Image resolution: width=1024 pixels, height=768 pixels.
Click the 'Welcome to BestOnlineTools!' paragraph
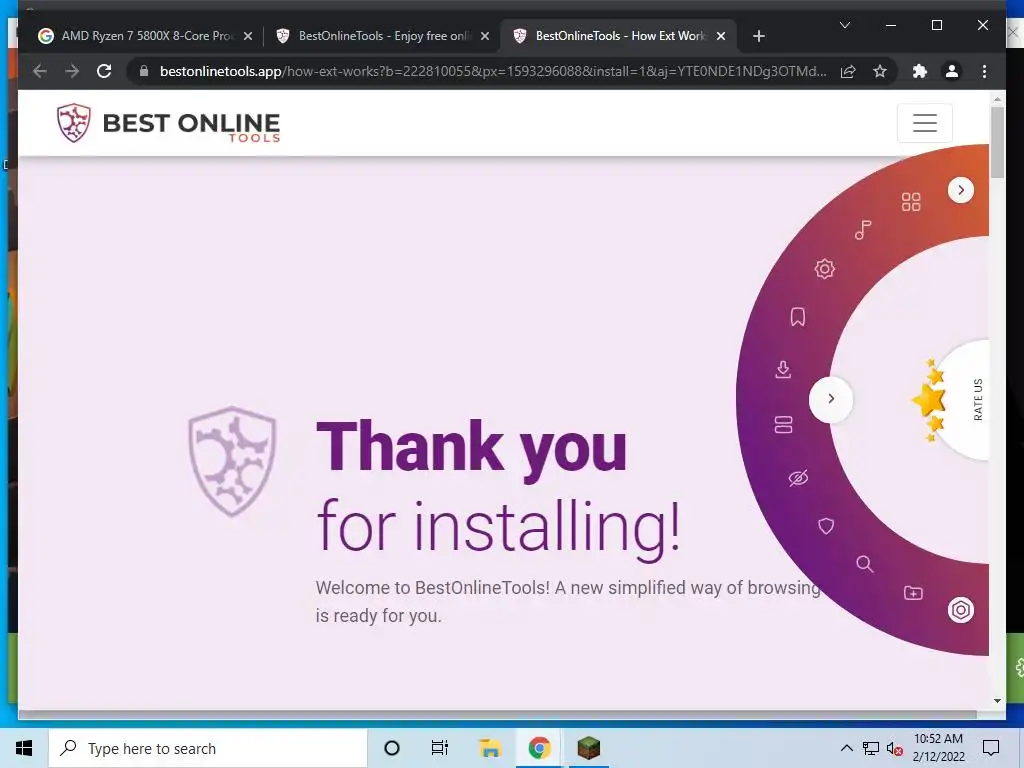point(568,601)
